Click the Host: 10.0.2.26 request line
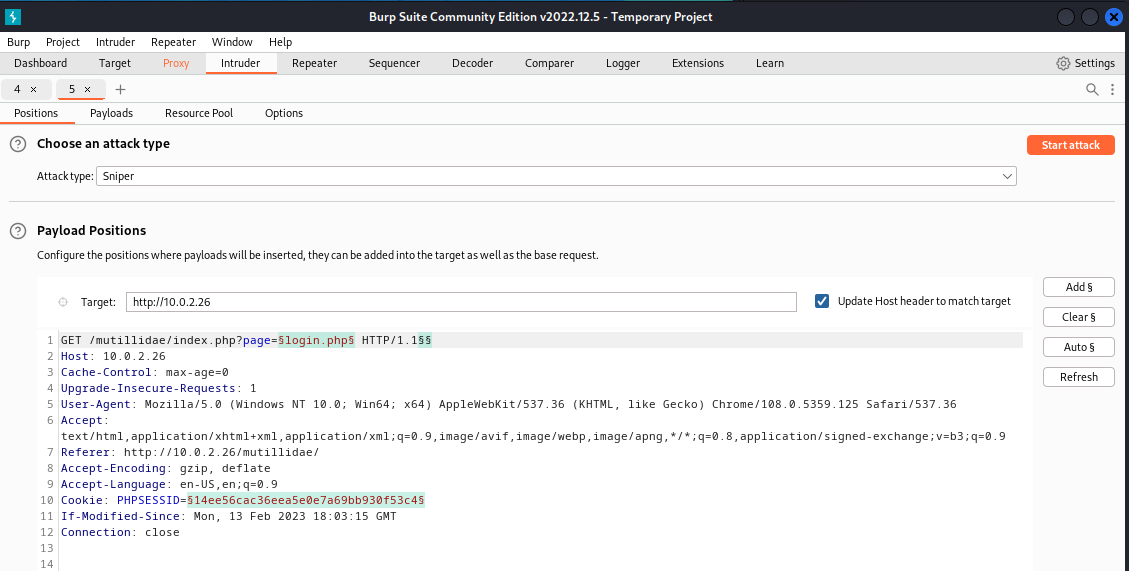The width and height of the screenshot is (1129, 571). (x=113, y=356)
